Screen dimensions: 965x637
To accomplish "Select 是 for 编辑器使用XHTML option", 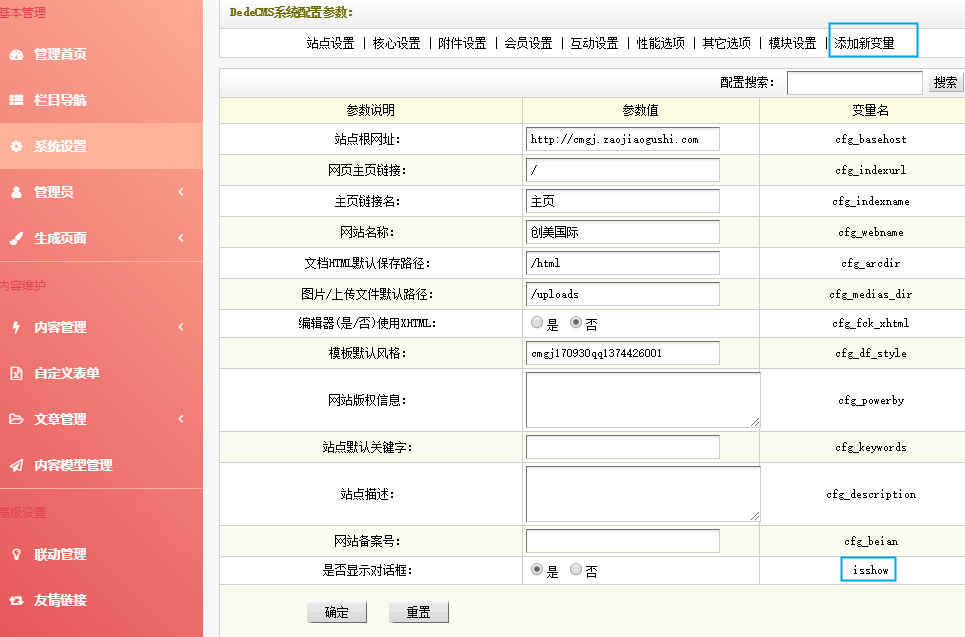I will point(537,323).
